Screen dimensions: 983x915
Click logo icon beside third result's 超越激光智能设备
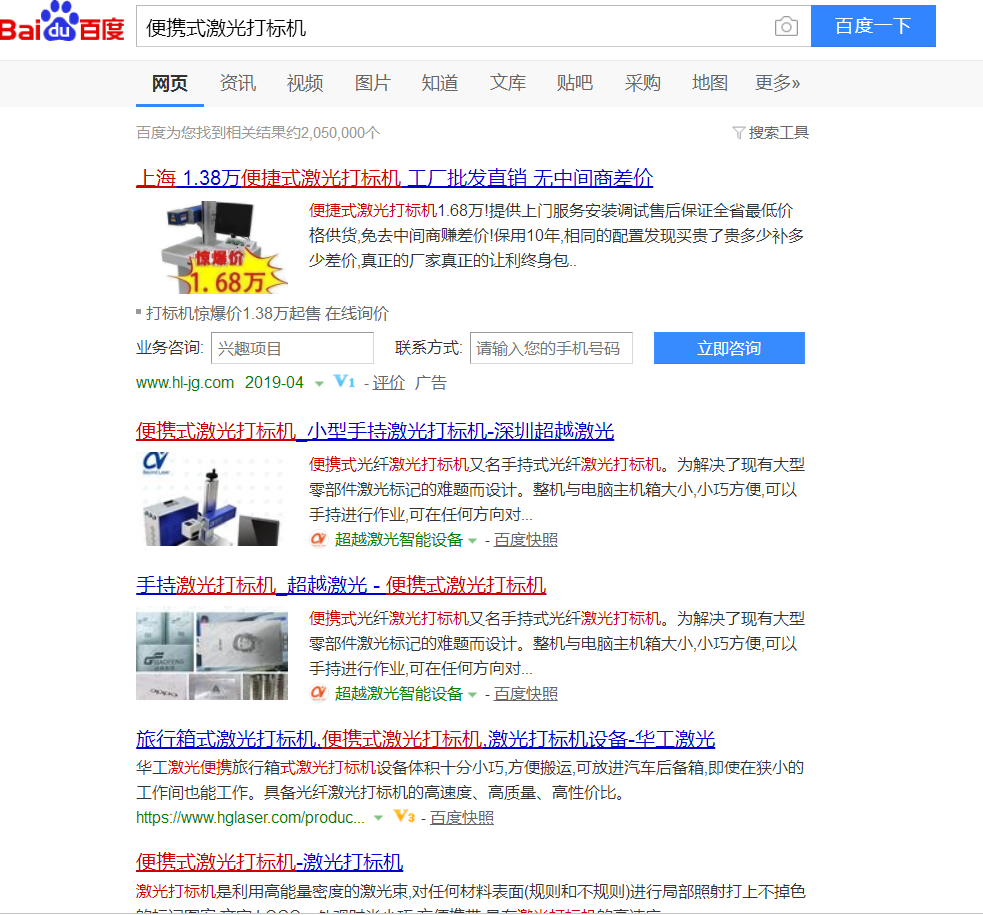(x=318, y=693)
